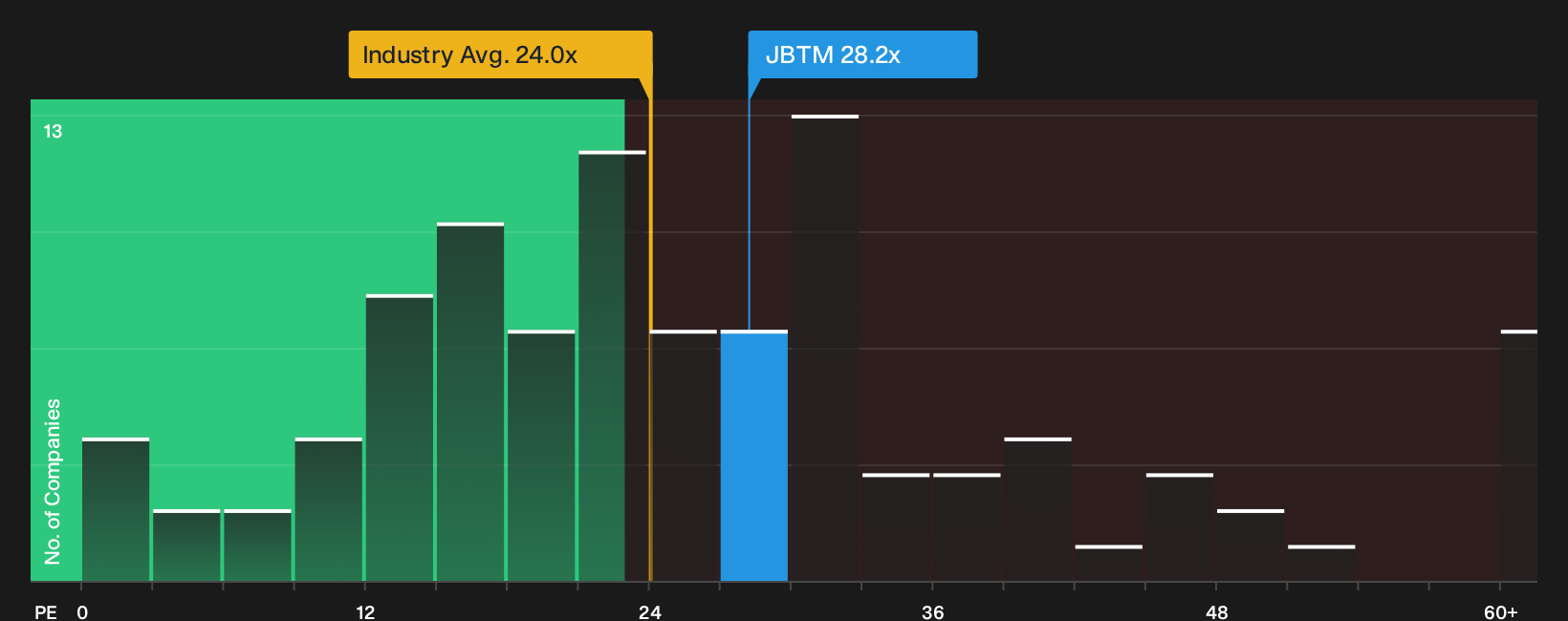Image resolution: width=1568 pixels, height=621 pixels.
Task: Click the '36' x-axis tick label
Action: [x=933, y=612]
